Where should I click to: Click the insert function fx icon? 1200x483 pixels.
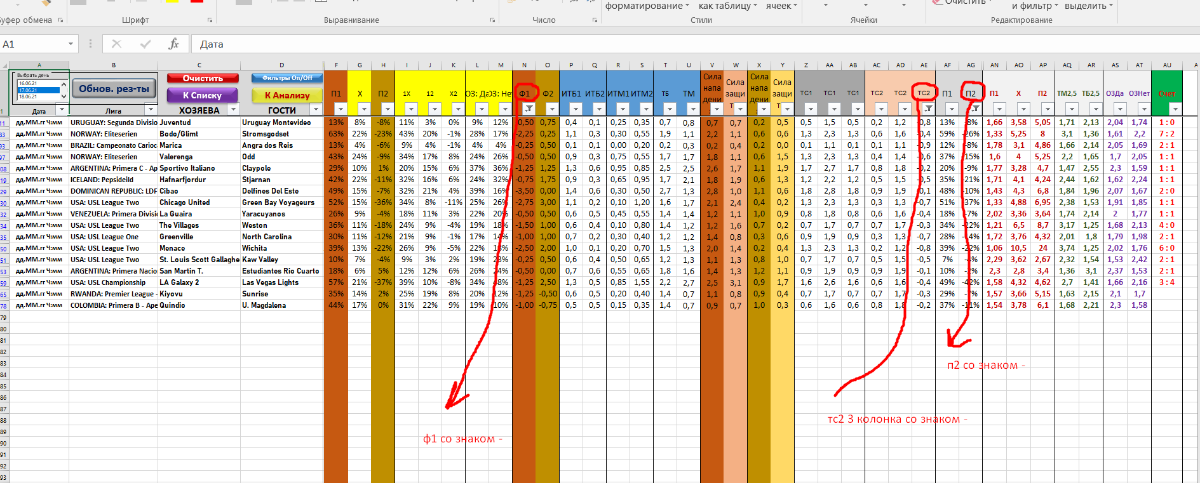click(173, 45)
